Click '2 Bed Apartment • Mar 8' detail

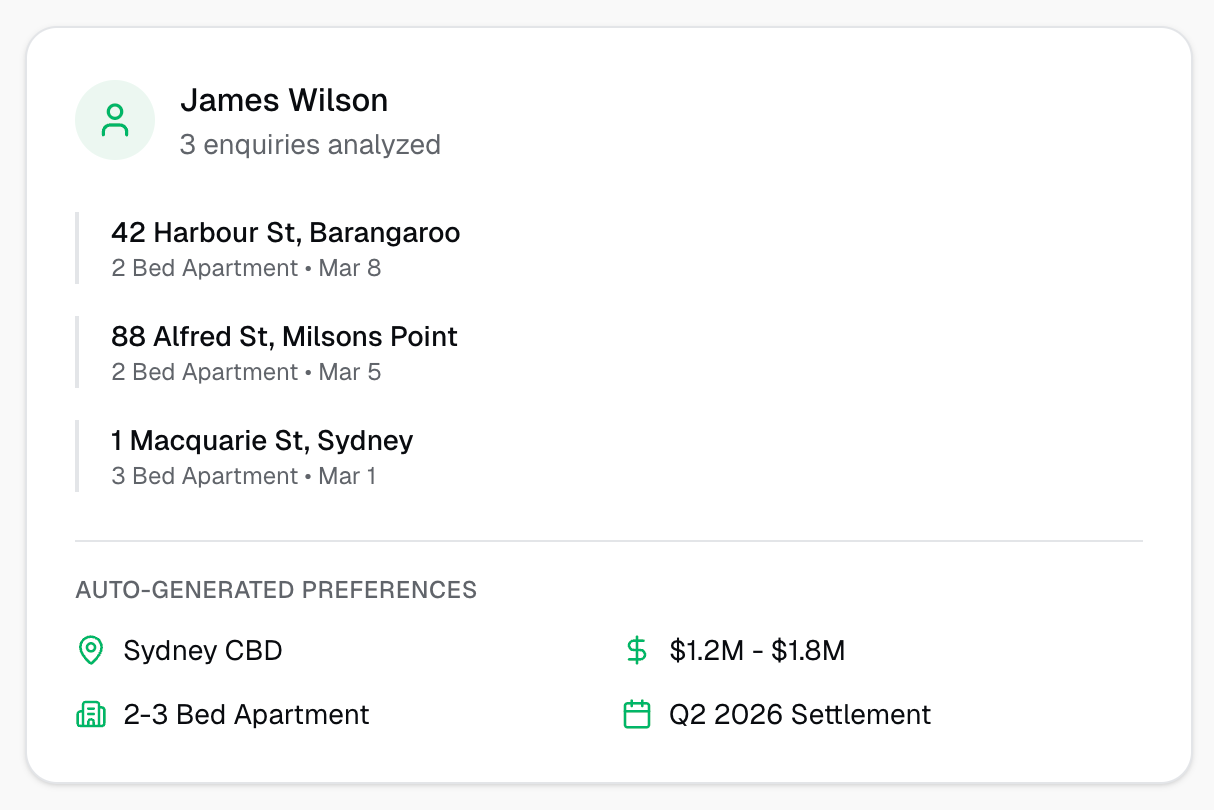[x=246, y=268]
